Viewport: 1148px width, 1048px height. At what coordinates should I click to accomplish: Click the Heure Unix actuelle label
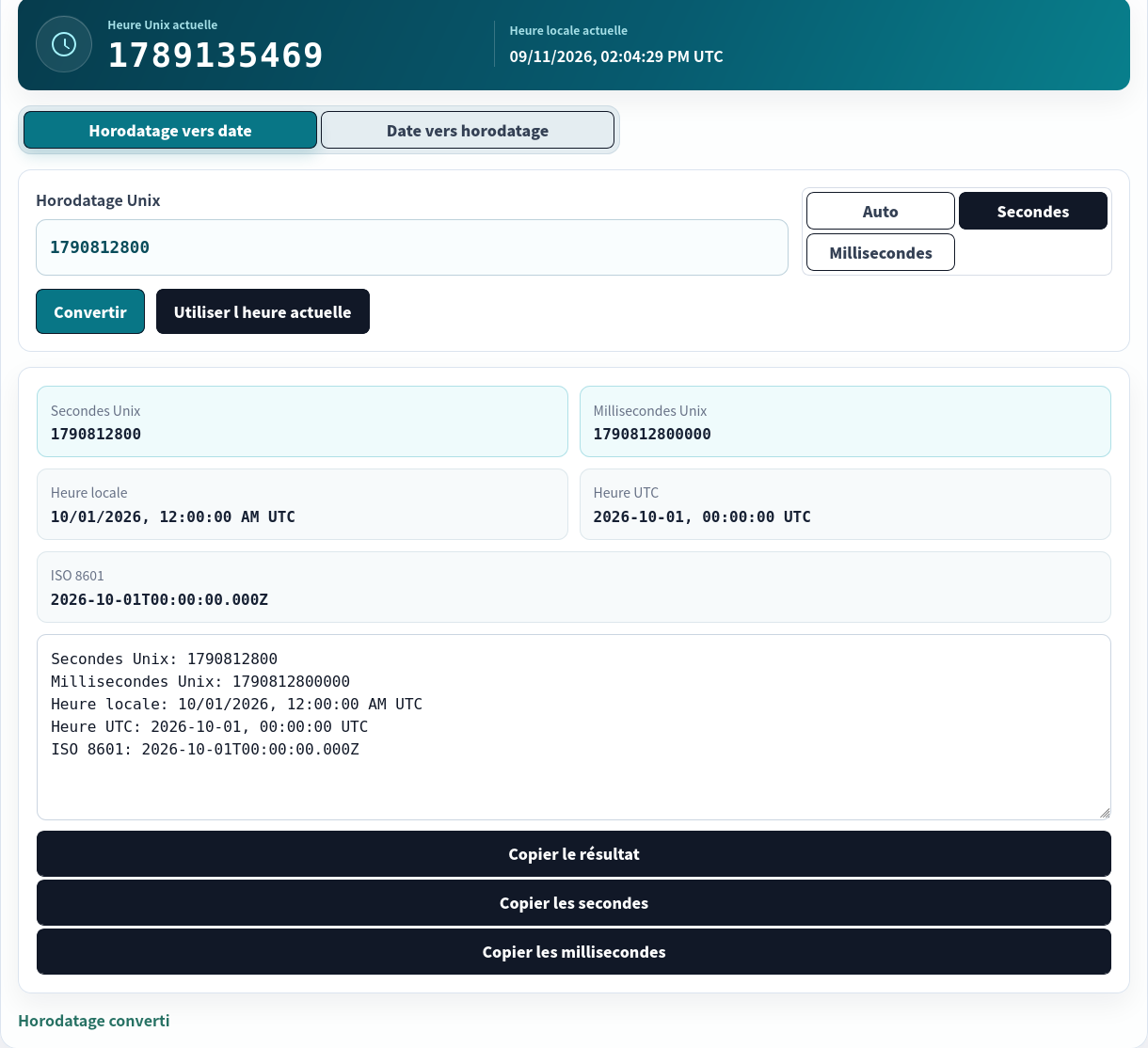point(162,25)
